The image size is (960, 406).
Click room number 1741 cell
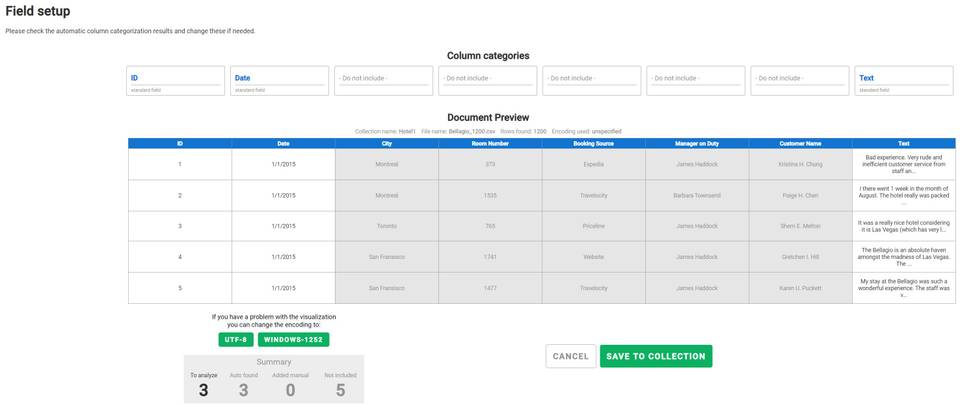click(x=490, y=257)
